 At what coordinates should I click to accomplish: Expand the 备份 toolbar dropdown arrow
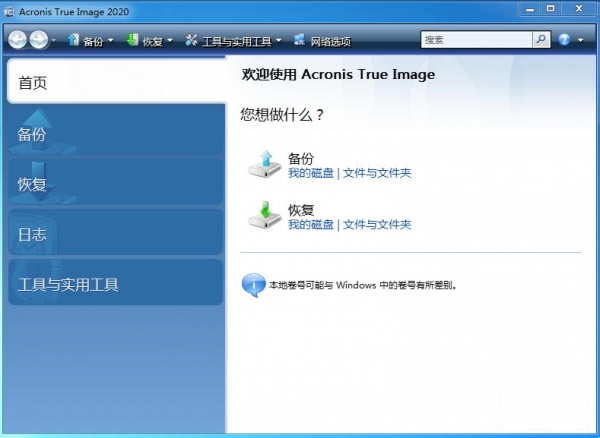pos(111,40)
